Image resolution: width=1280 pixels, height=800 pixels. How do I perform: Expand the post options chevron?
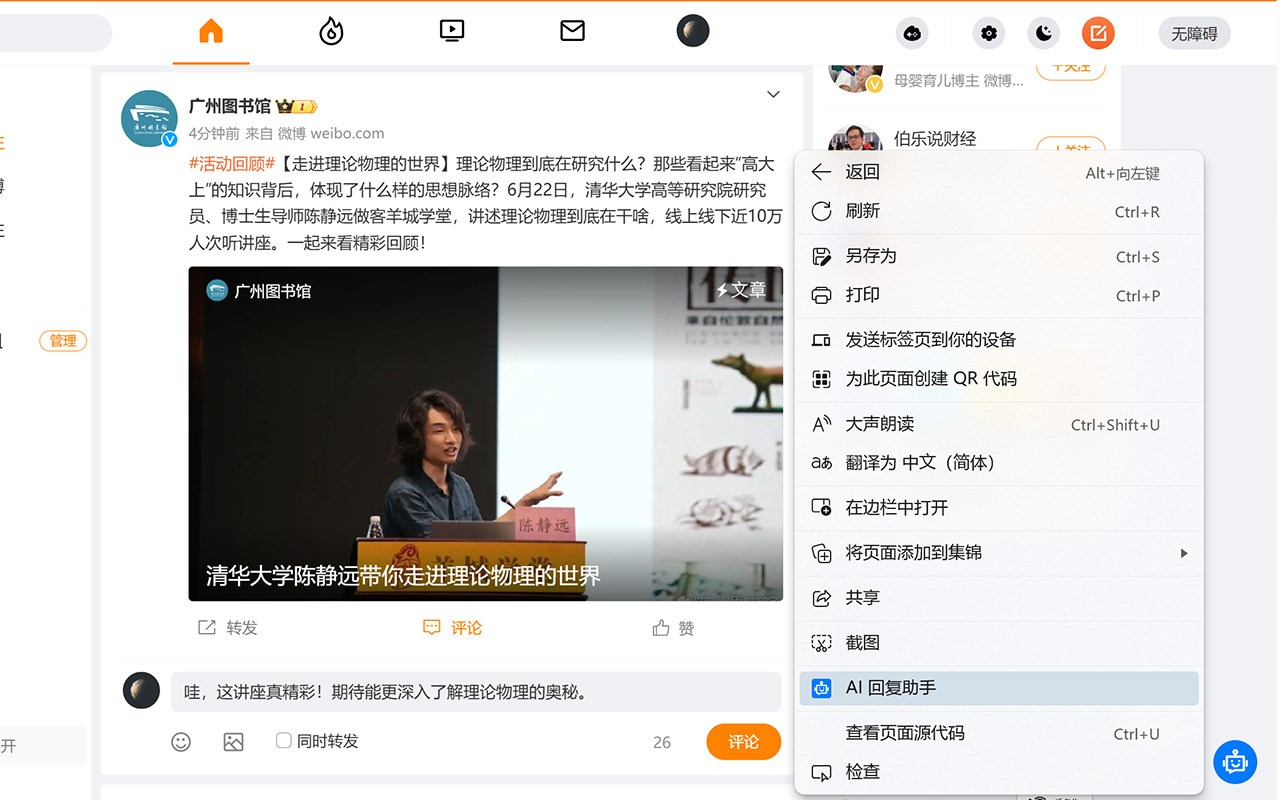click(x=773, y=94)
